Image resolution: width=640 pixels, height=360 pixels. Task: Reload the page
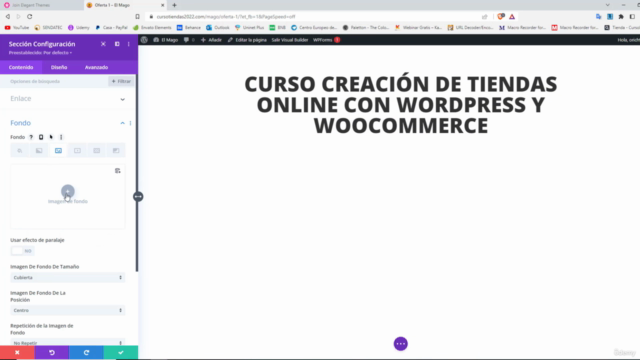[x=30, y=17]
